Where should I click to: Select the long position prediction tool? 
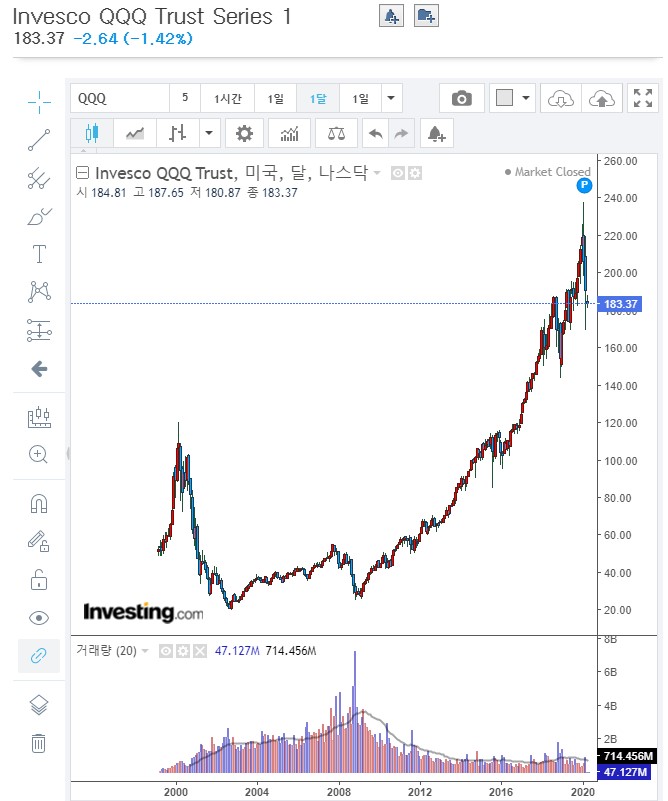(x=39, y=330)
